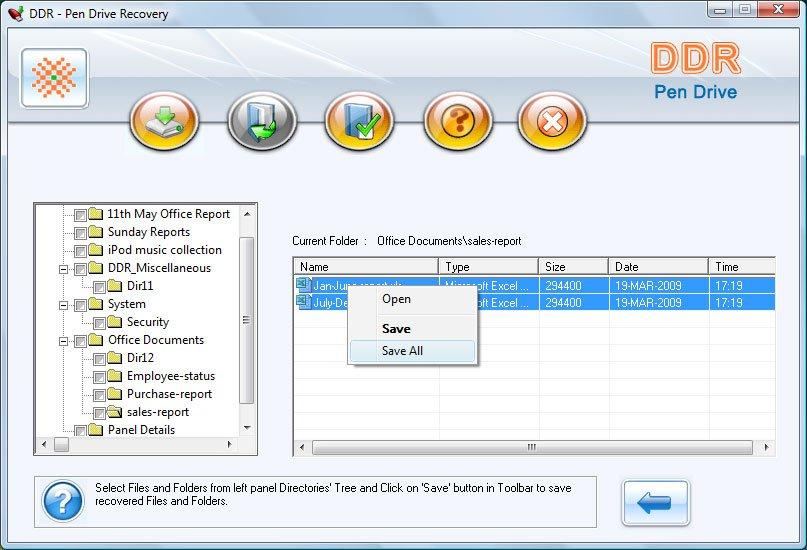
Task: Collapse the Office Documents tree node
Action: [x=63, y=341]
